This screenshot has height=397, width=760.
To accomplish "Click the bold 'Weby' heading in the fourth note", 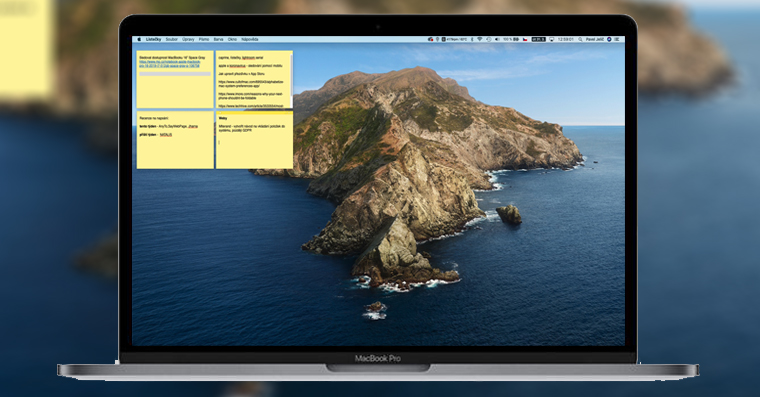I will (x=223, y=118).
